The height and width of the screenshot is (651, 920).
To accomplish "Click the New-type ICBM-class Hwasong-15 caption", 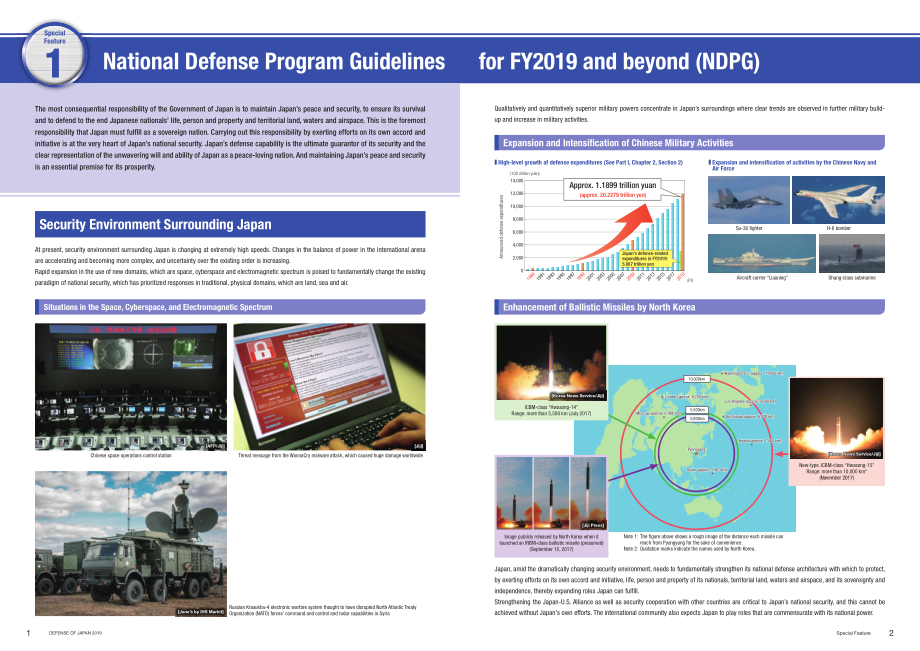I will [836, 472].
